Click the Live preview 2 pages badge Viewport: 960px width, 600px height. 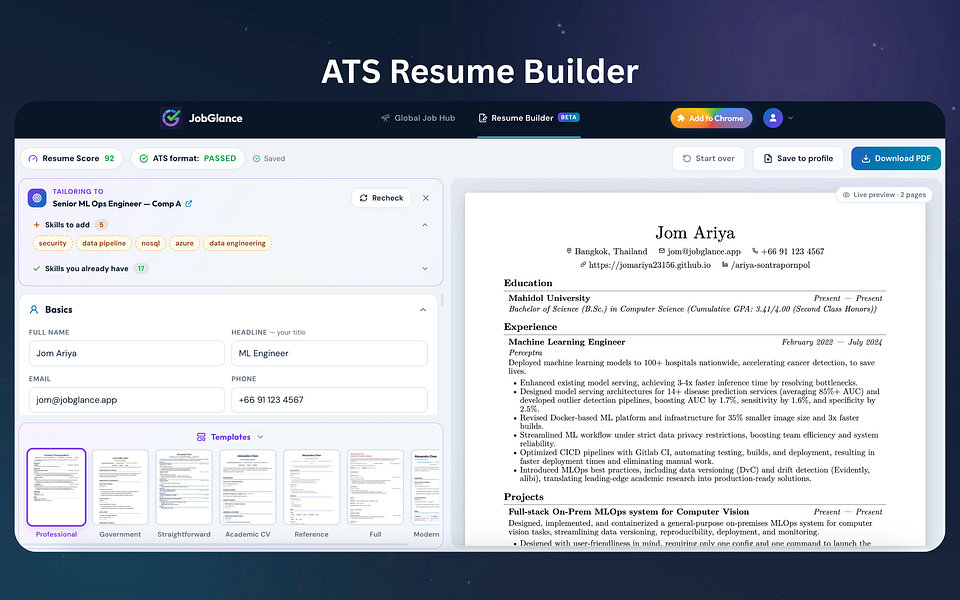(884, 195)
